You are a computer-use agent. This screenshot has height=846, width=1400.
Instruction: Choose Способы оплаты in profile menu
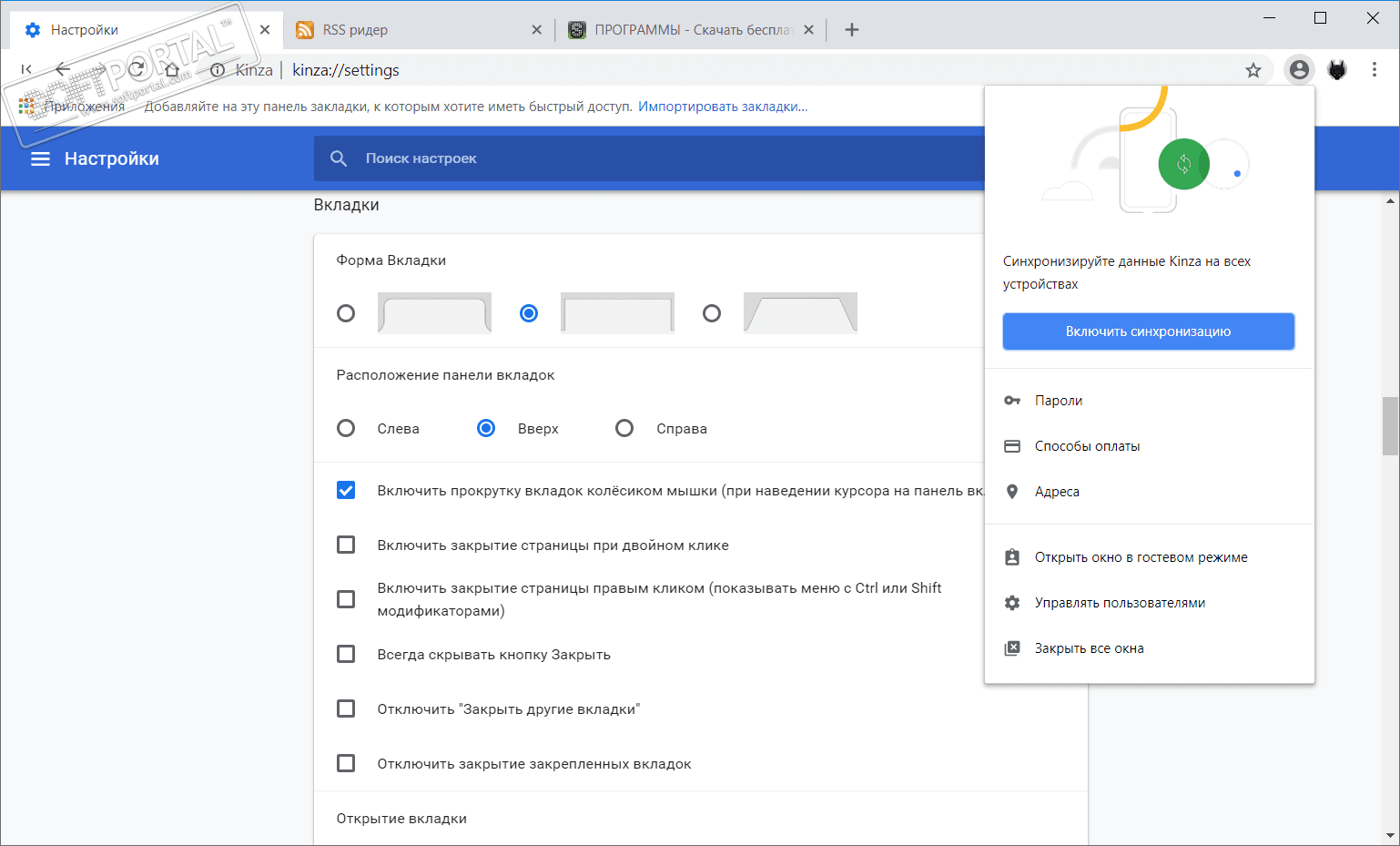(1087, 446)
